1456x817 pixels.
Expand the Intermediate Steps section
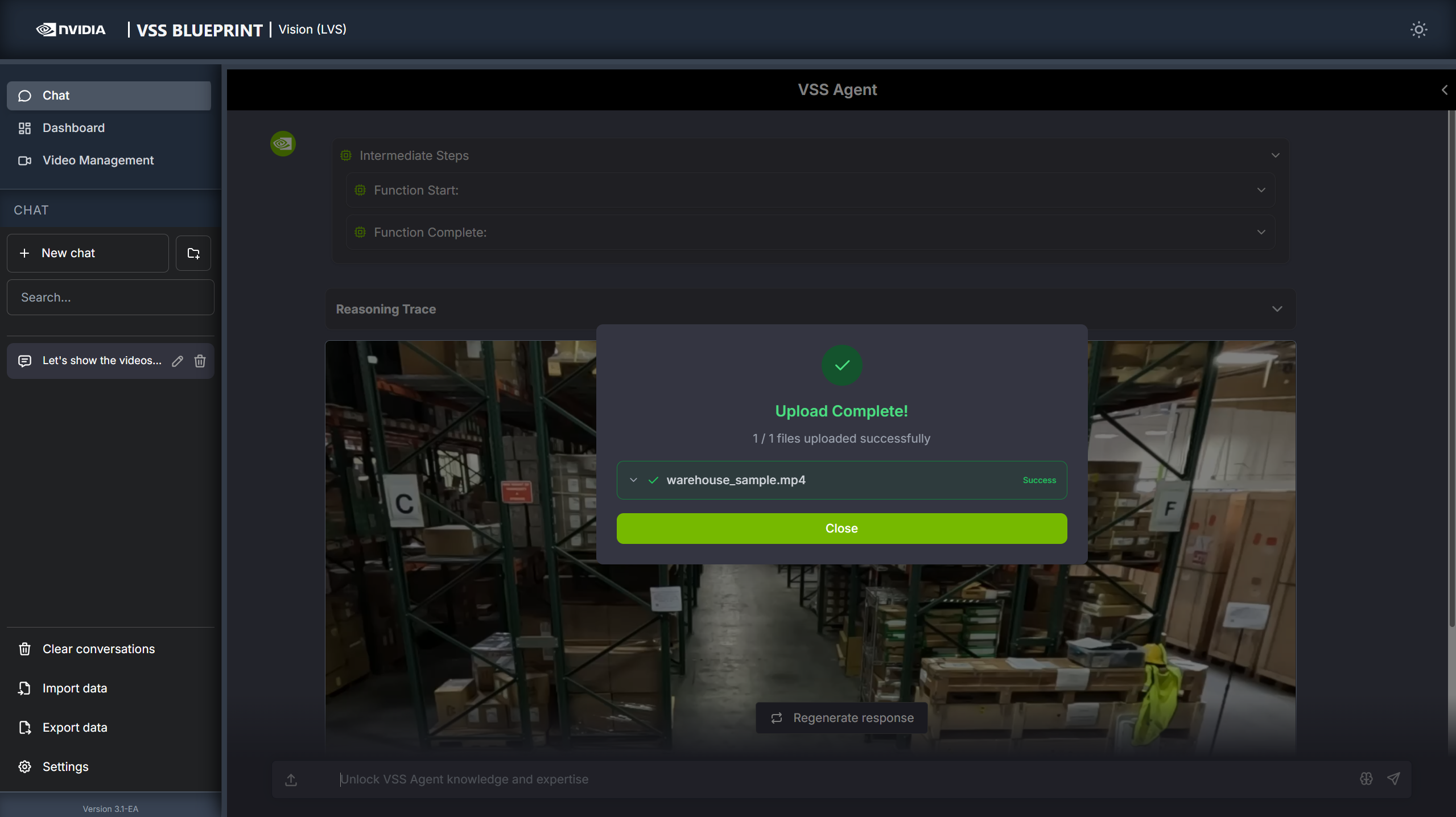[1275, 155]
